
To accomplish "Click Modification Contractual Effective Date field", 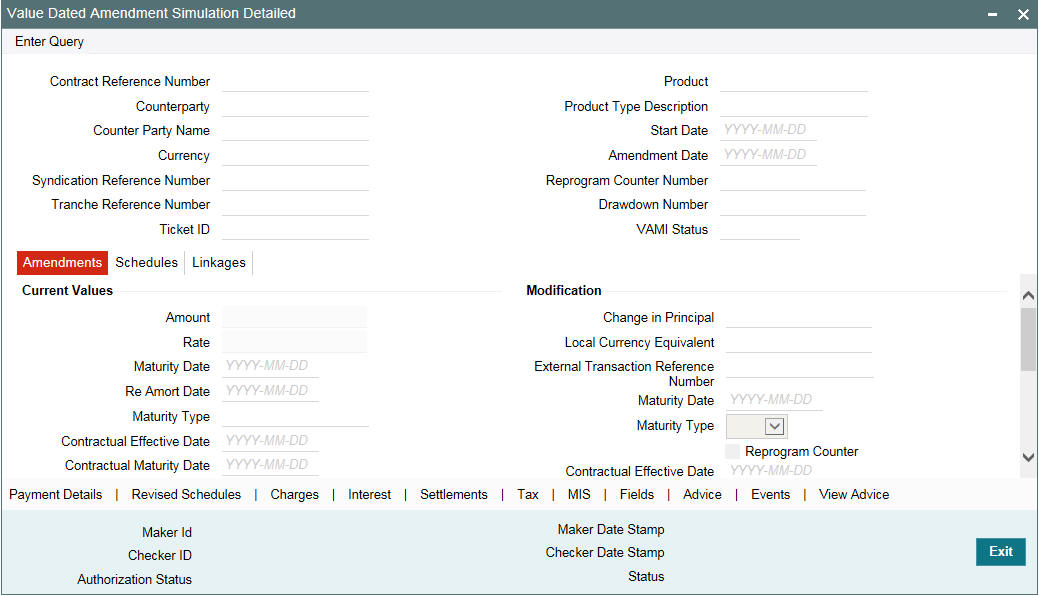I will [x=775, y=470].
